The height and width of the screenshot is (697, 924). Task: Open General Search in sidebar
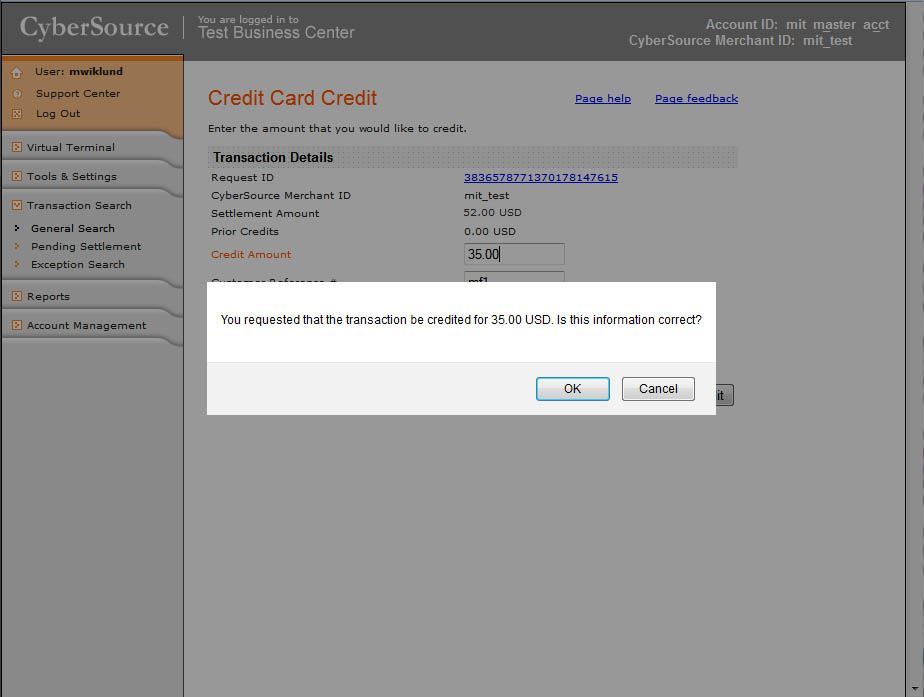pos(72,228)
